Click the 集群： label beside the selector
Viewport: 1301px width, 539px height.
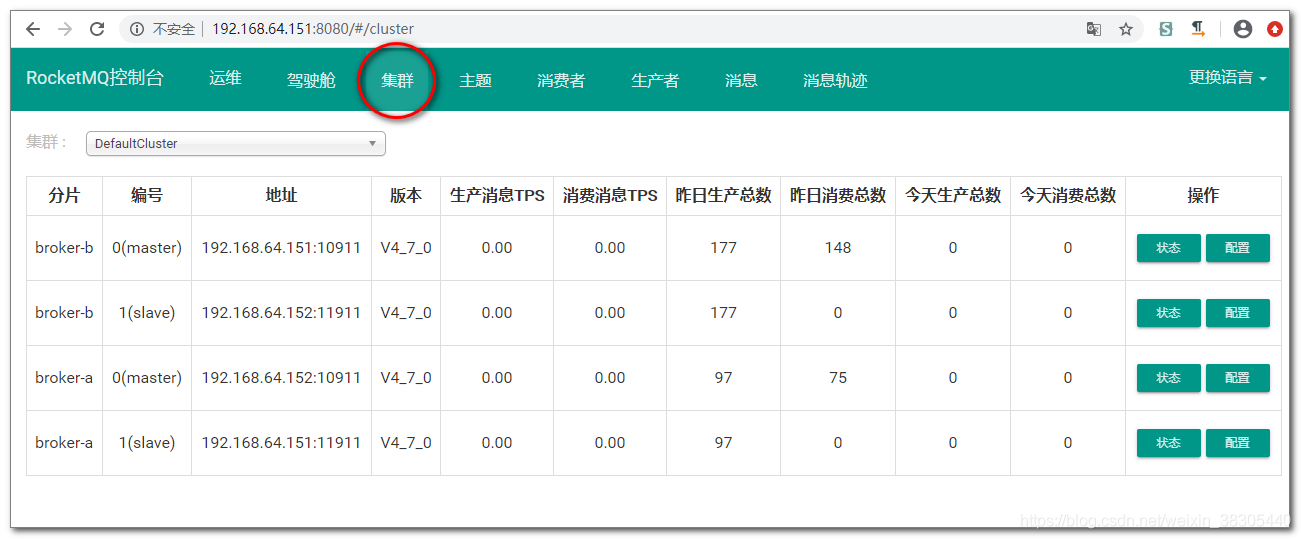pyautogui.click(x=47, y=142)
